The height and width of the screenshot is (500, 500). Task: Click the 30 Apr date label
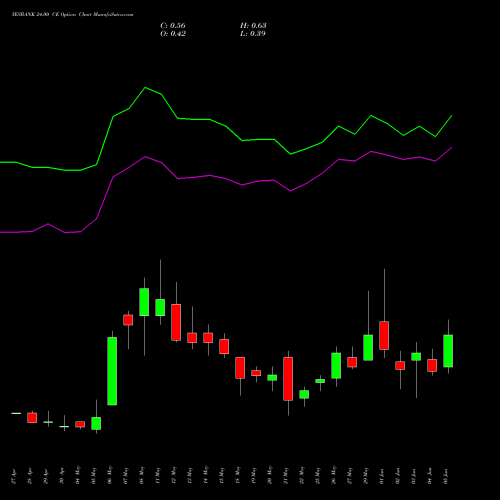pos(62,476)
